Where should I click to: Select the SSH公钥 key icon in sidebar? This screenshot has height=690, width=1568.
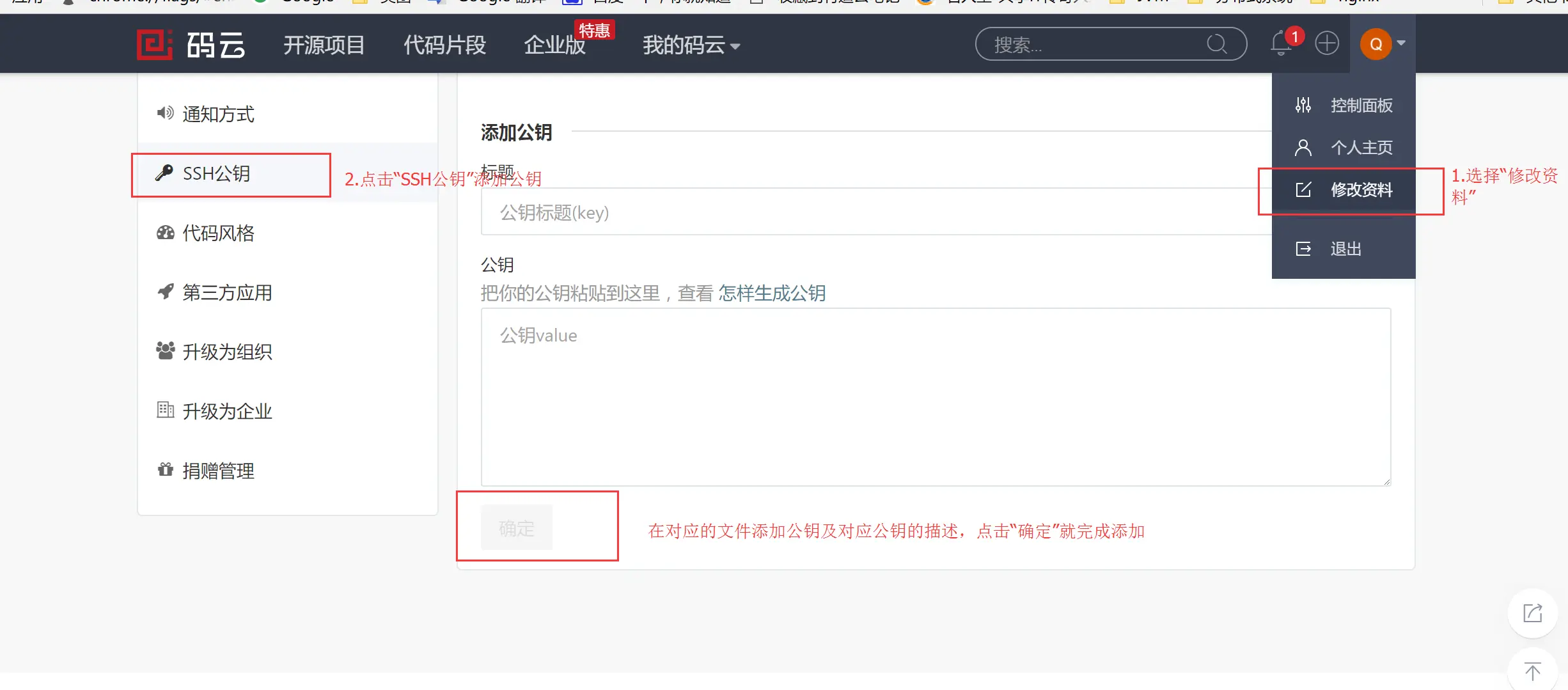(165, 173)
